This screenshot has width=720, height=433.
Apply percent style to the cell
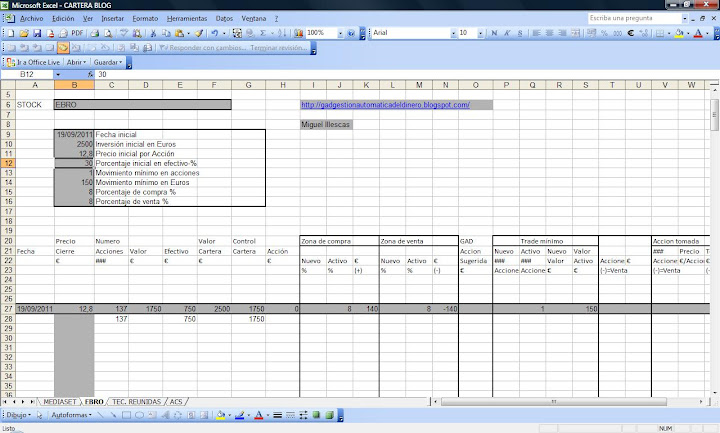(x=605, y=33)
